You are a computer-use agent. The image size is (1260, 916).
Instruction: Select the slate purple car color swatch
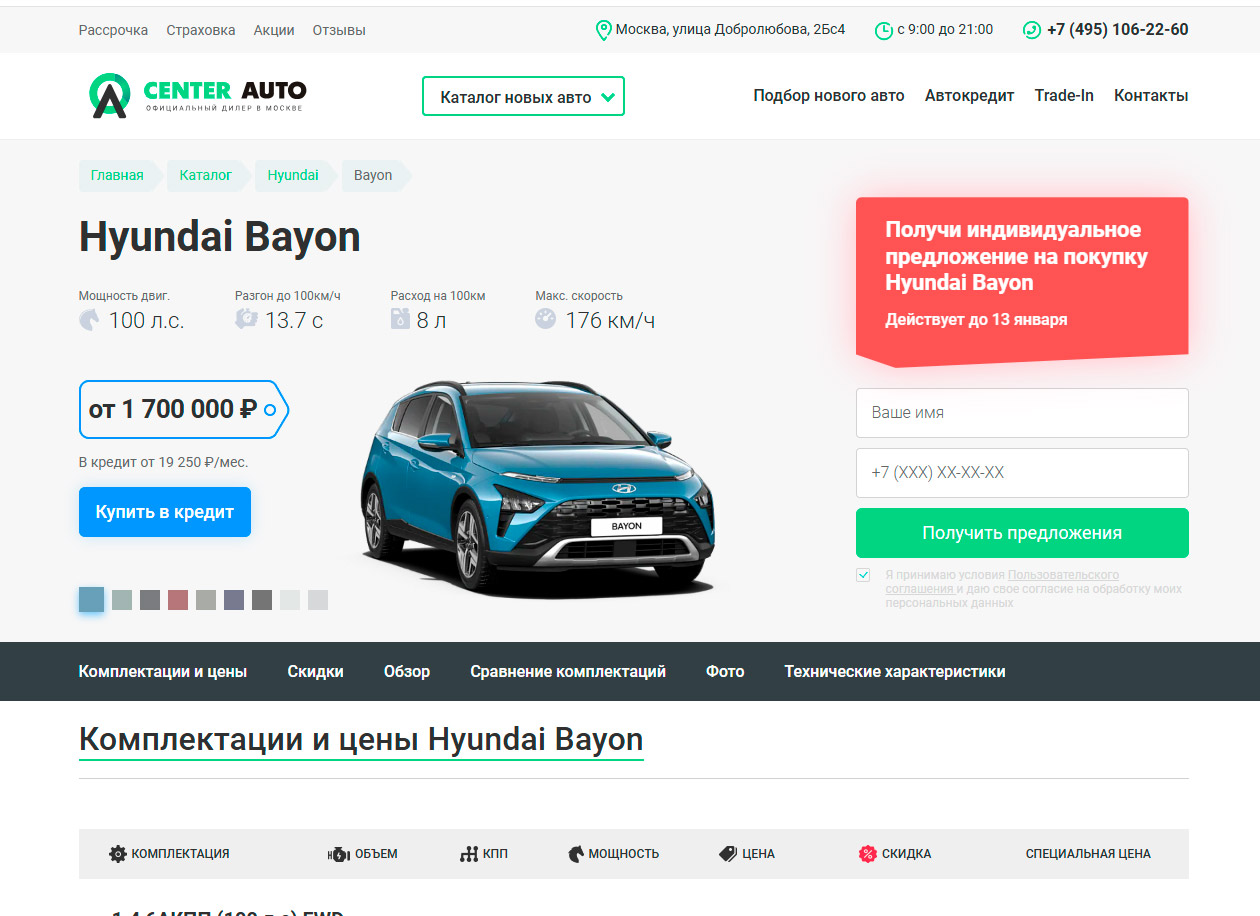234,600
